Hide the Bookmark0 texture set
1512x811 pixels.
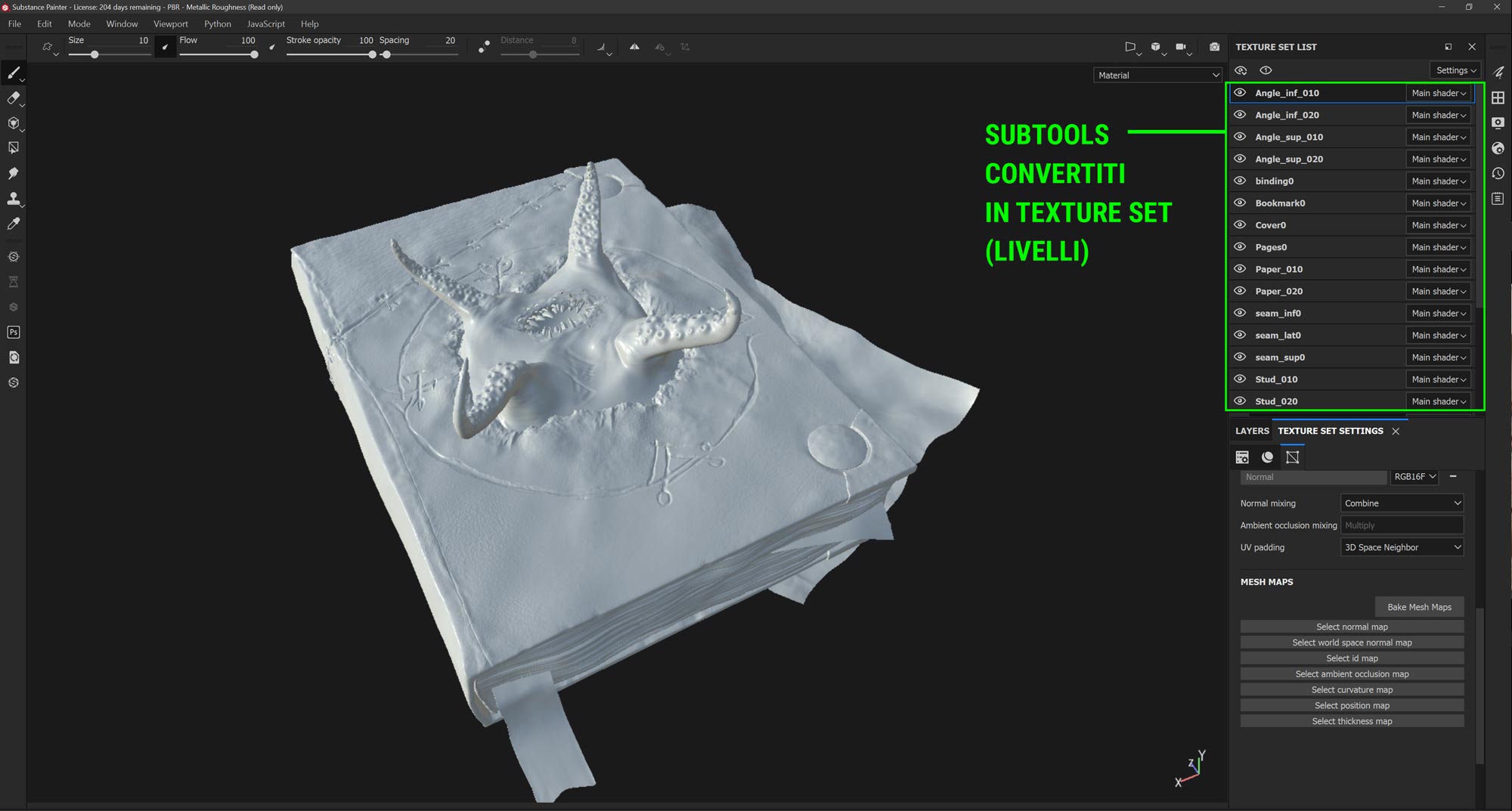tap(1240, 203)
